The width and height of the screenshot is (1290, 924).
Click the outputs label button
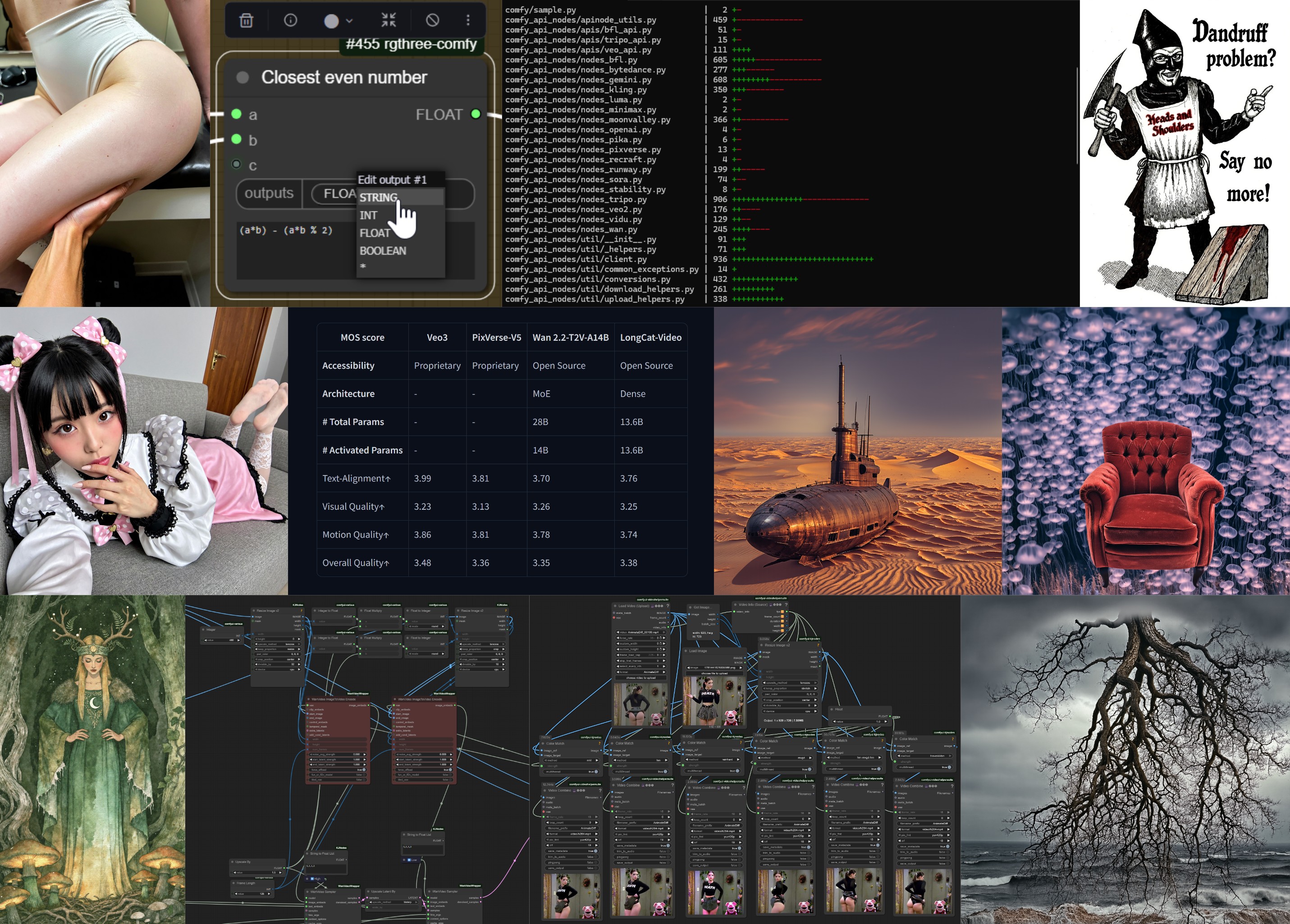(x=269, y=193)
